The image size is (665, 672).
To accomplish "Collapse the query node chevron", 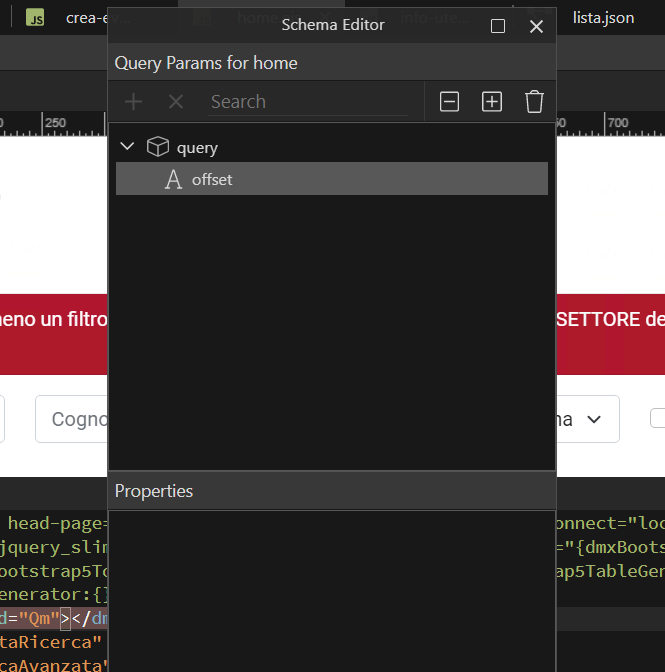I will click(x=127, y=146).
